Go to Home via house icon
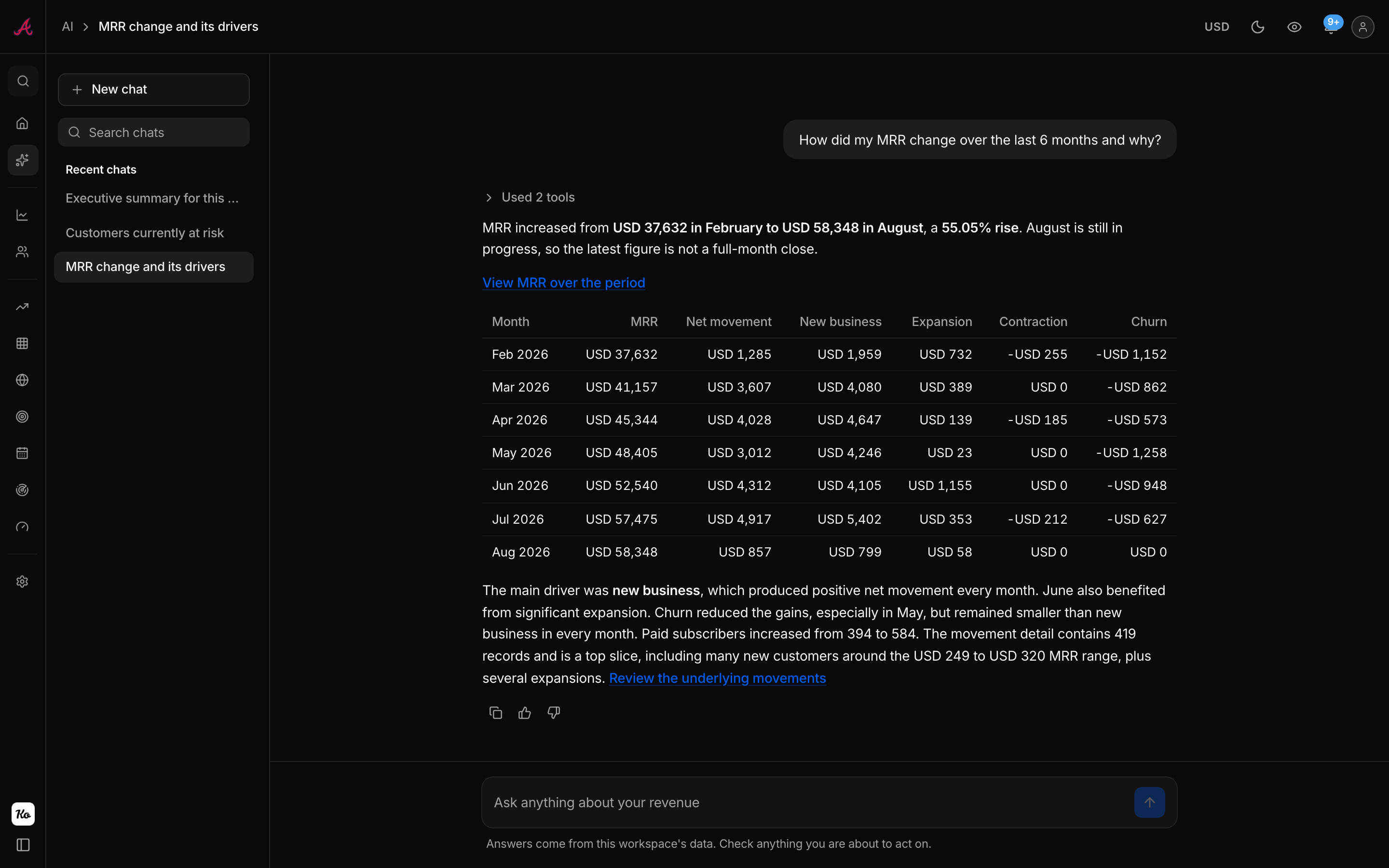 point(22,123)
